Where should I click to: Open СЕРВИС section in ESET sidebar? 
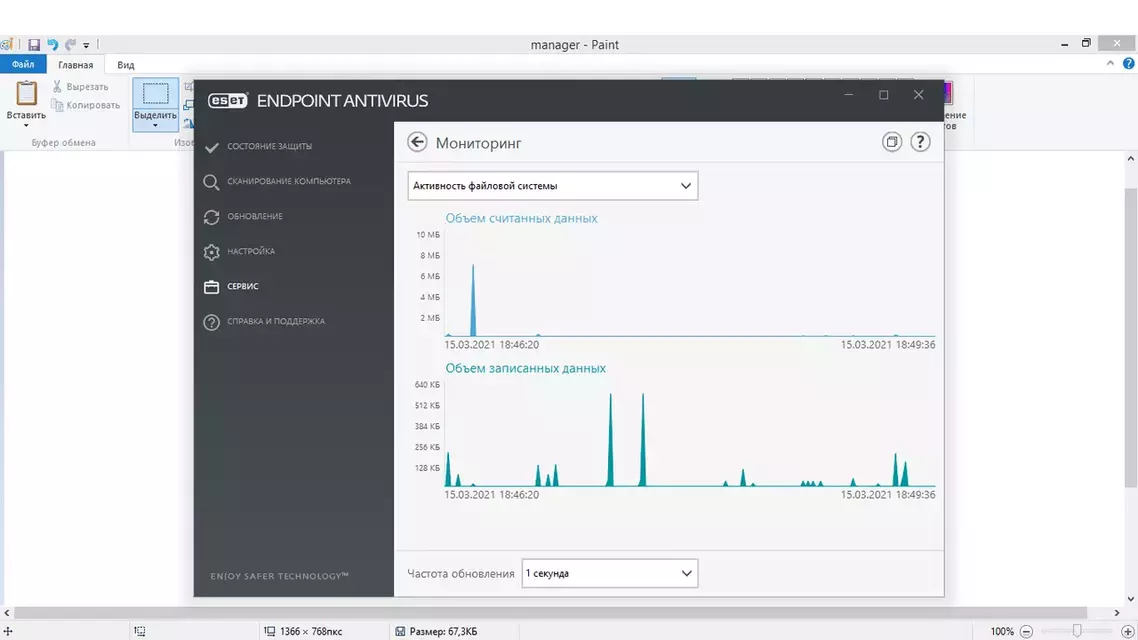pyautogui.click(x=242, y=286)
